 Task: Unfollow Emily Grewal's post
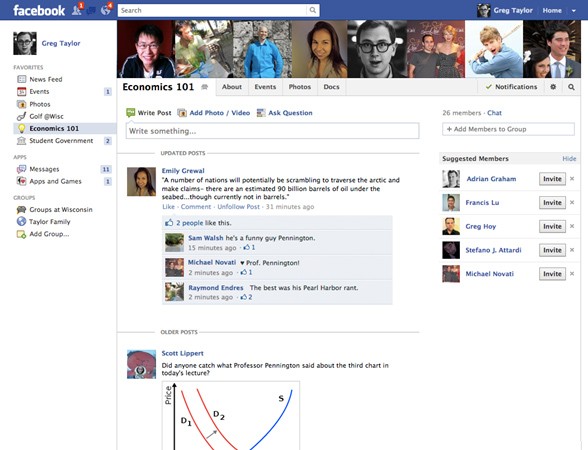238,207
